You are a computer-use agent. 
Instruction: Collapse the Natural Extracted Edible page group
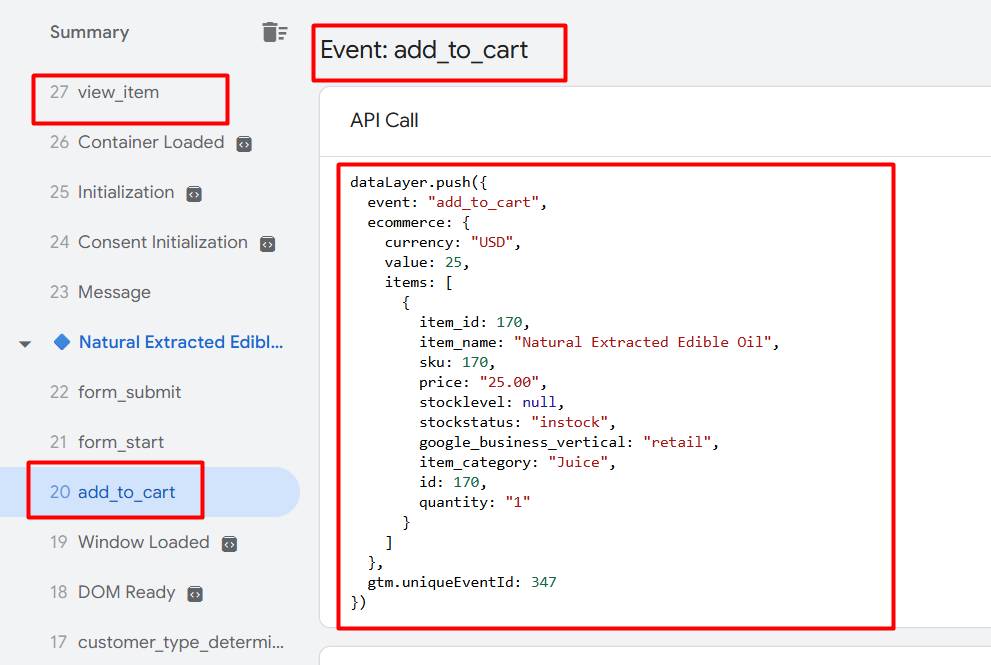click(25, 344)
